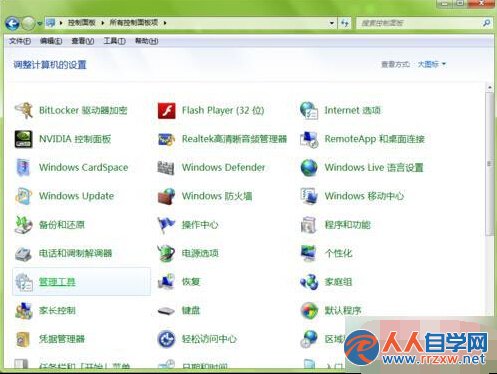Click the Back navigation button
The height and width of the screenshot is (374, 497).
point(12,23)
